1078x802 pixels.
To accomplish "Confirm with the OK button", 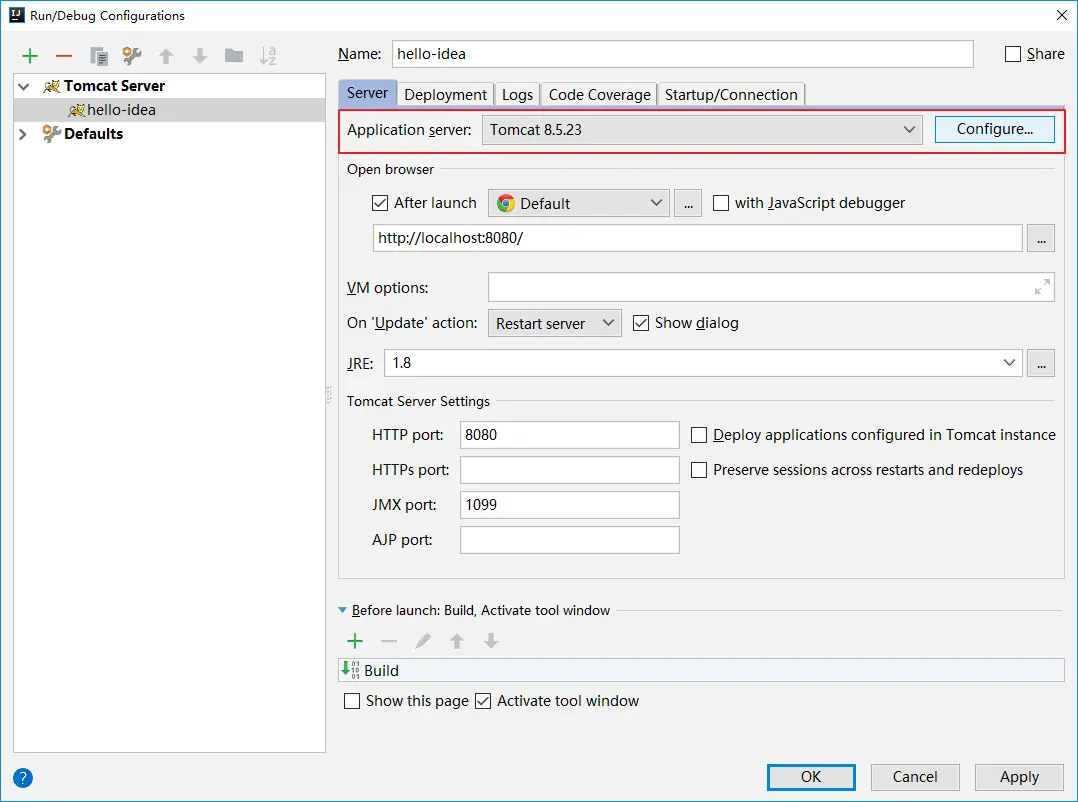I will coord(811,777).
